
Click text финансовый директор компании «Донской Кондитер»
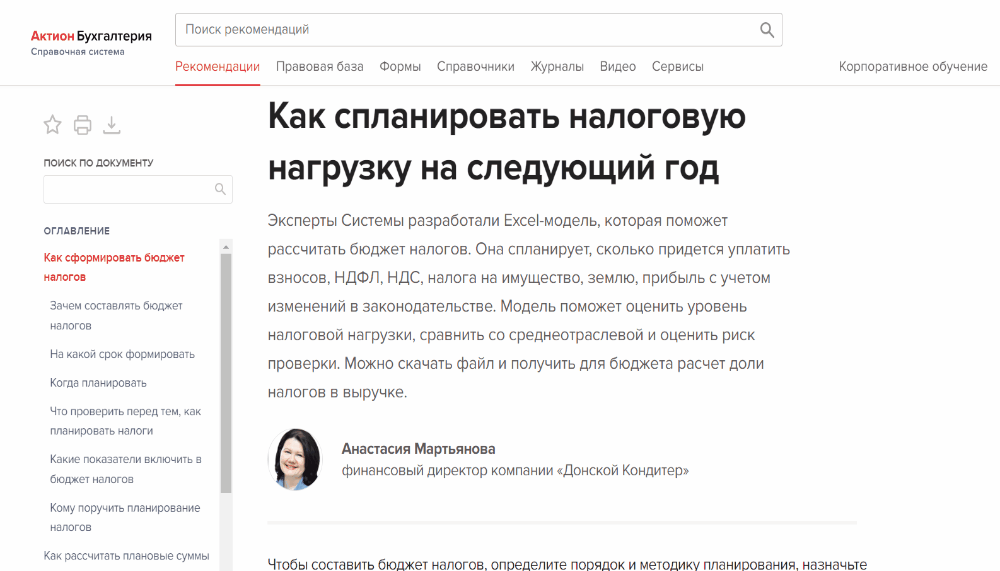tap(515, 471)
